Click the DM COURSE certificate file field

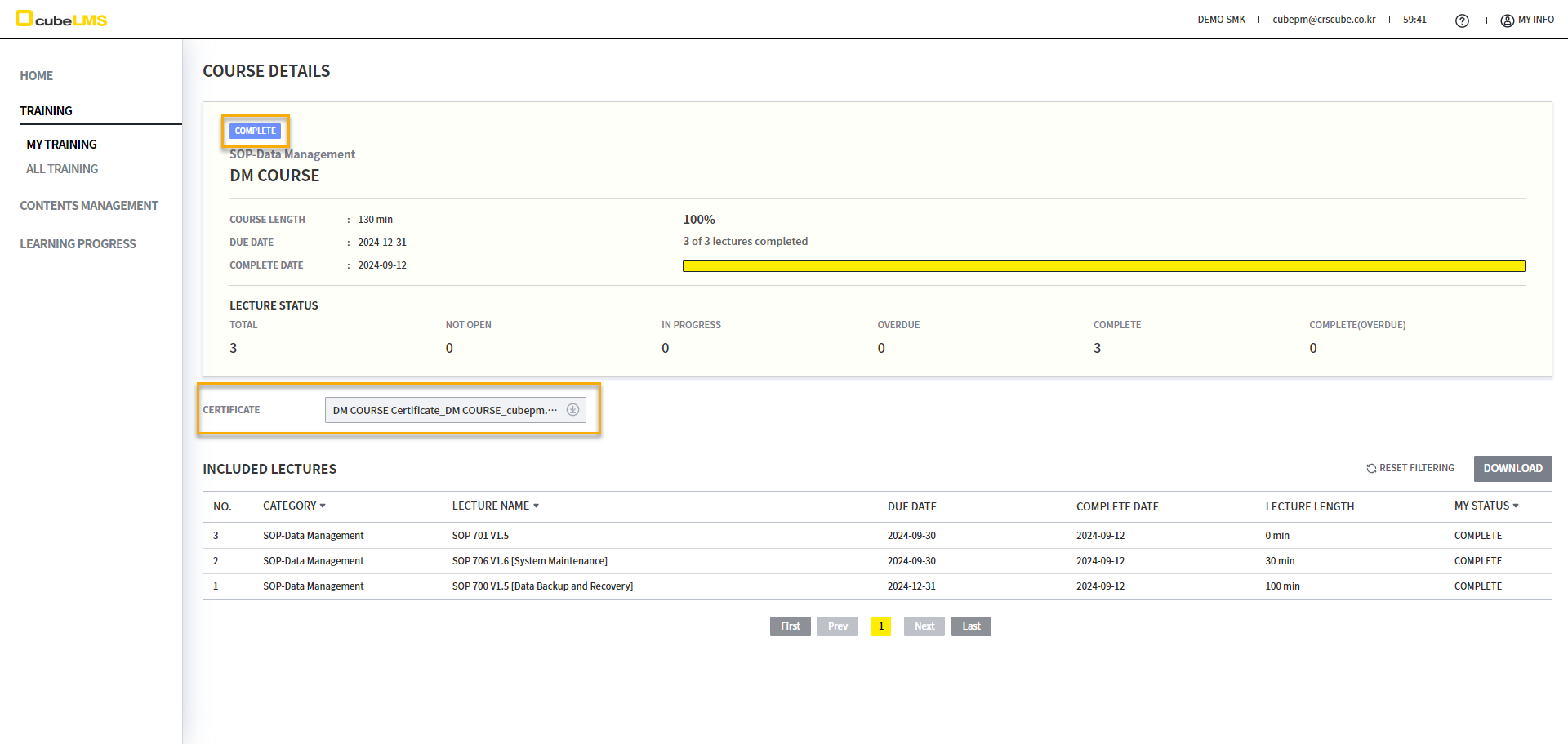coord(445,410)
